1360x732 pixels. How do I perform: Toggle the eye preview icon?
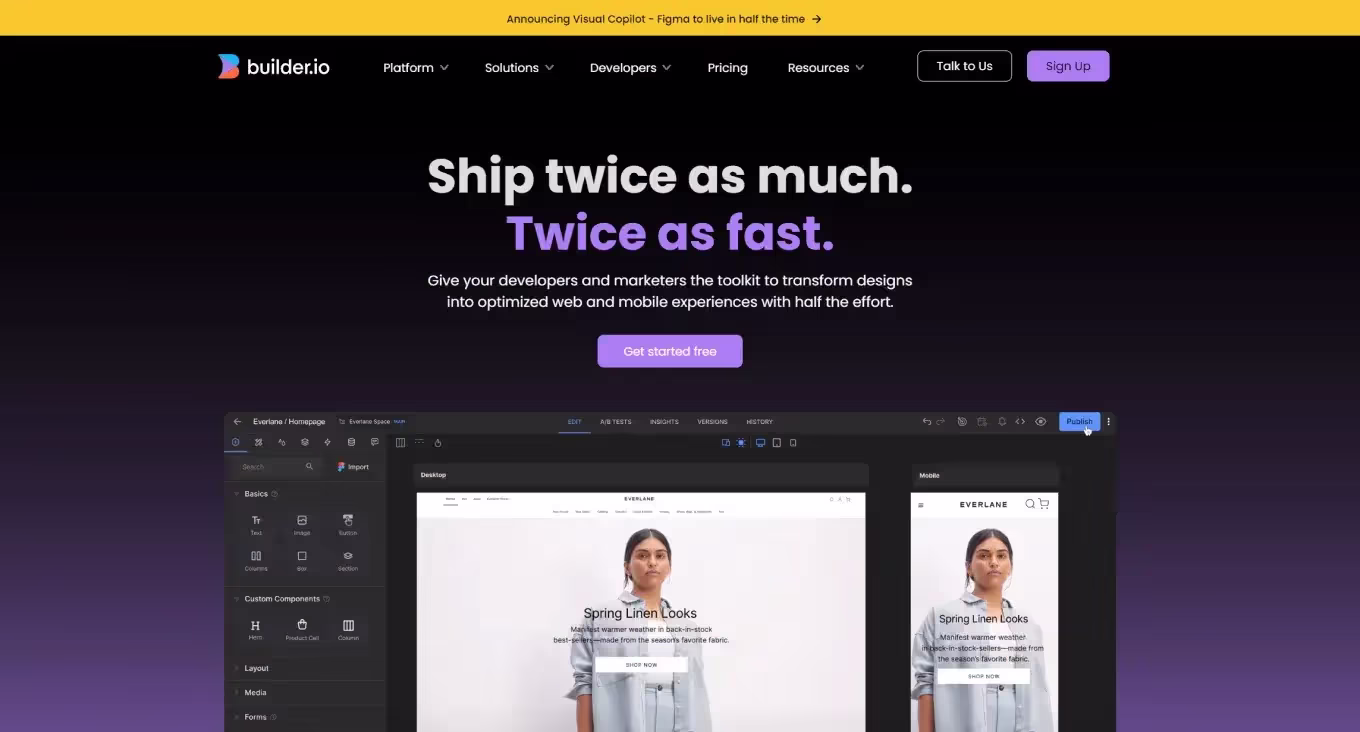pyautogui.click(x=1041, y=422)
